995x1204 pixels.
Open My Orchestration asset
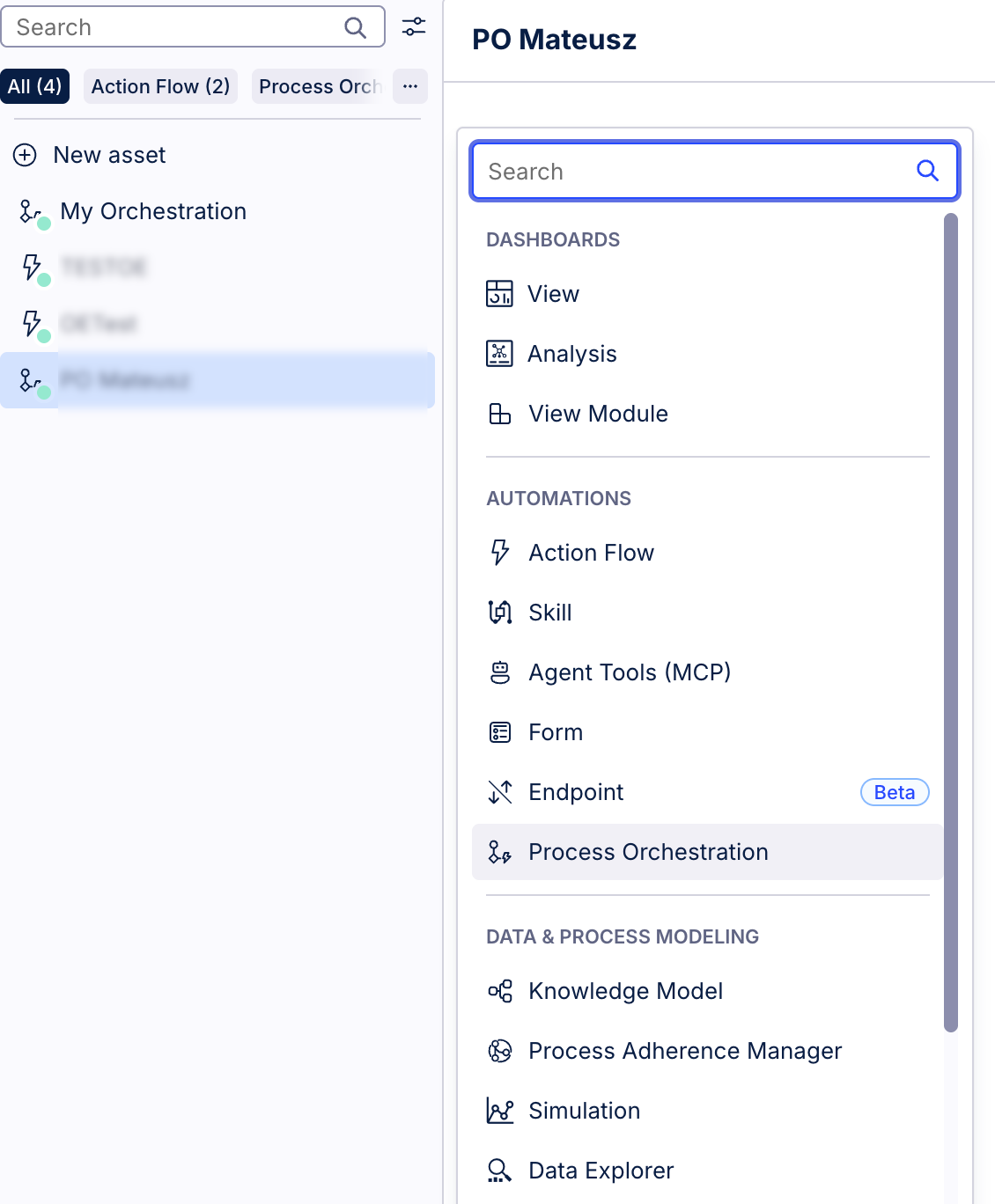point(153,211)
